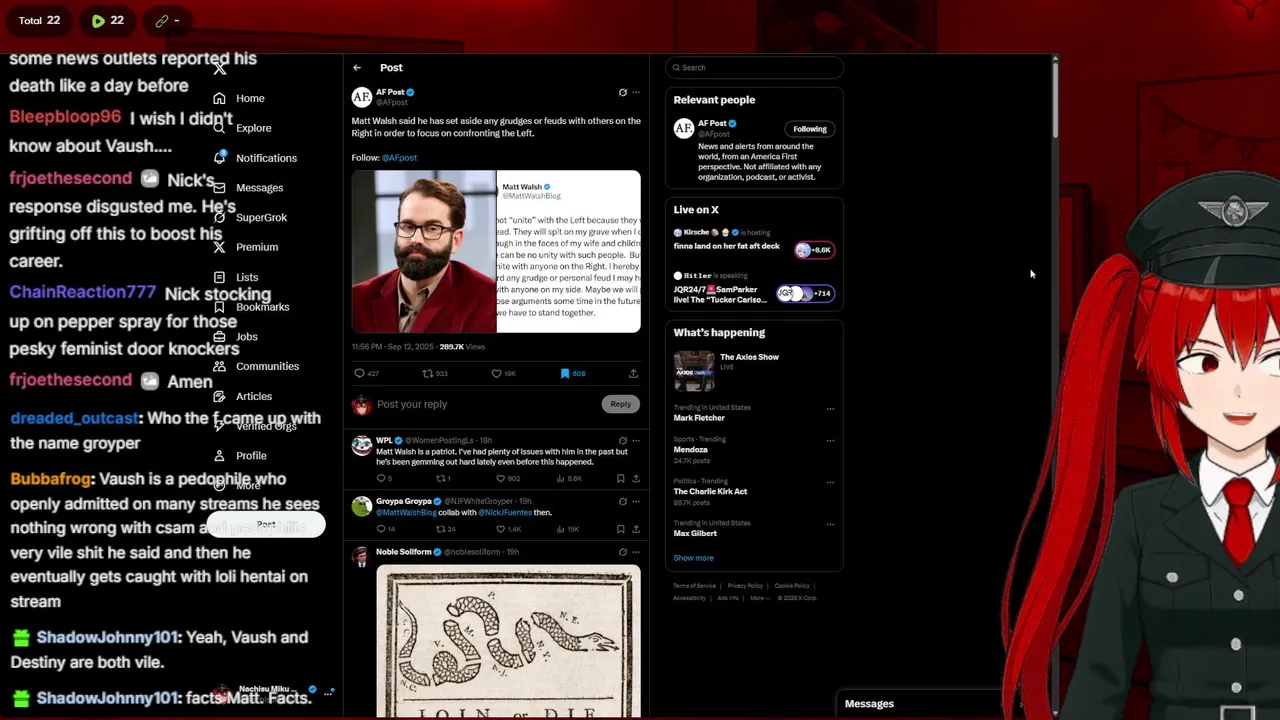Open Lists in the X sidebar
Viewport: 1280px width, 720px height.
pos(236,277)
